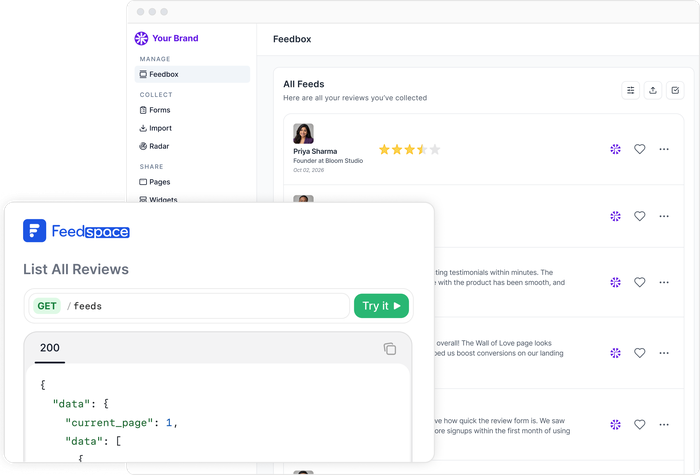This screenshot has width=700, height=475.
Task: Click the GET method badge
Action: coord(47,306)
